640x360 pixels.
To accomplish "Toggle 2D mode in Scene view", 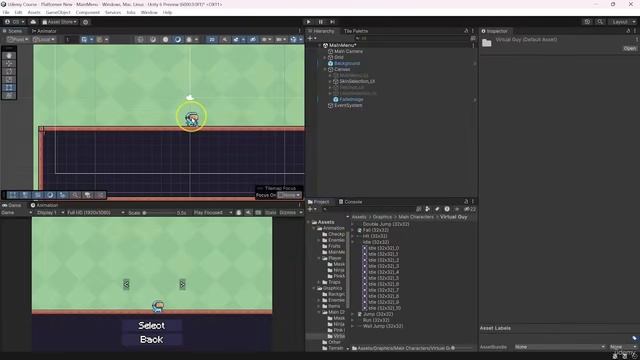I will click(x=211, y=40).
